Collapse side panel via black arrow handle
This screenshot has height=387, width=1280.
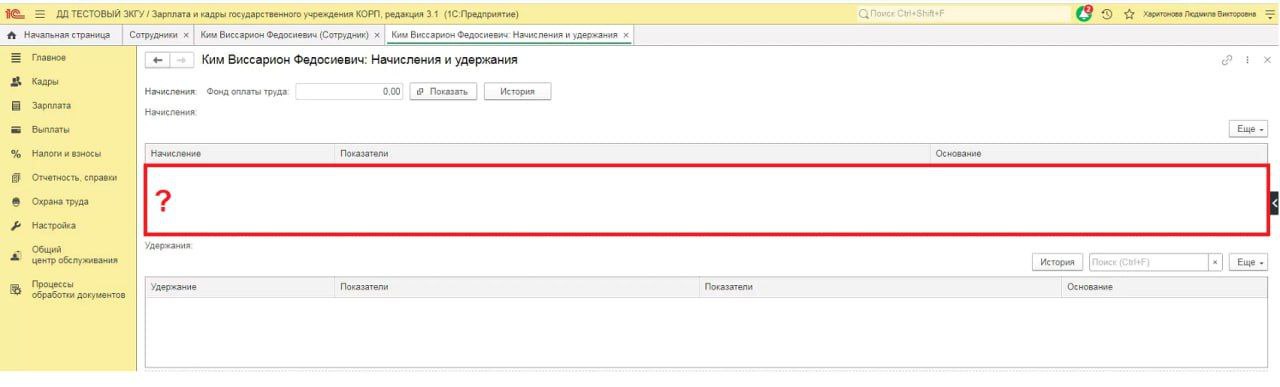[1274, 202]
